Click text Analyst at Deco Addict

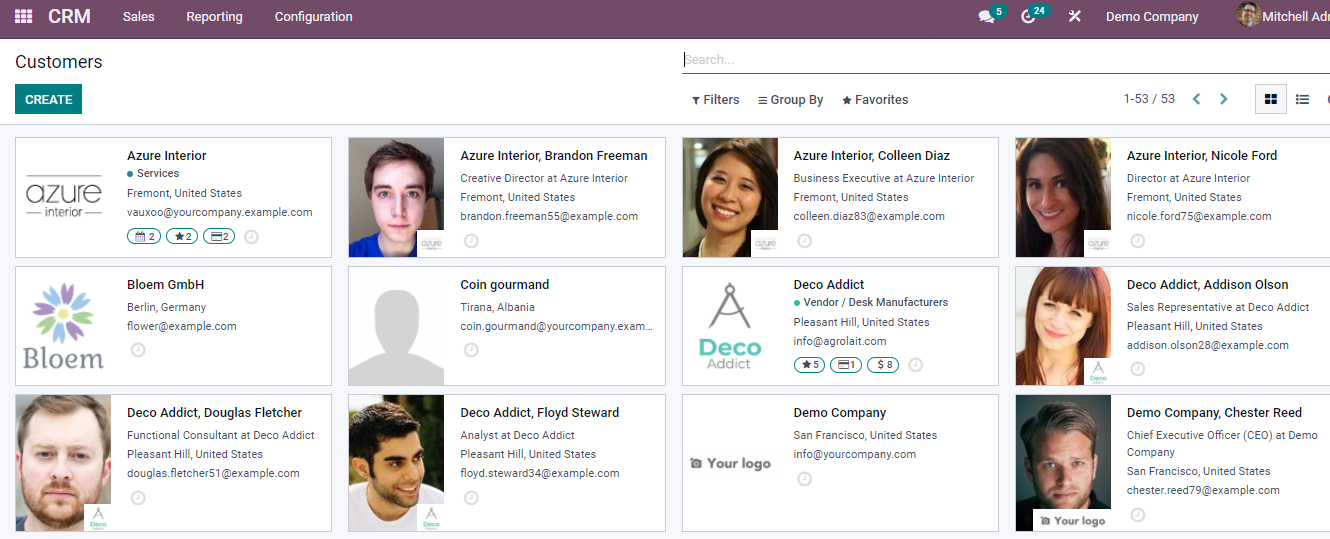click(518, 436)
